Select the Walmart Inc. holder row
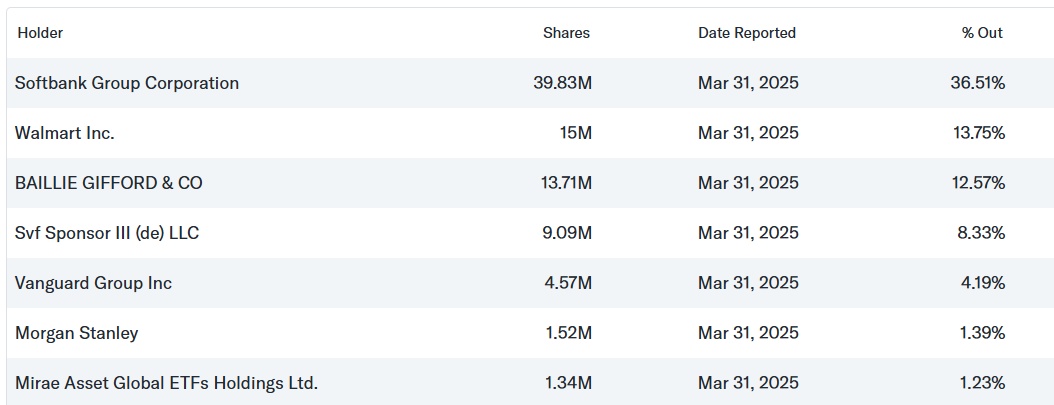 [x=65, y=133]
